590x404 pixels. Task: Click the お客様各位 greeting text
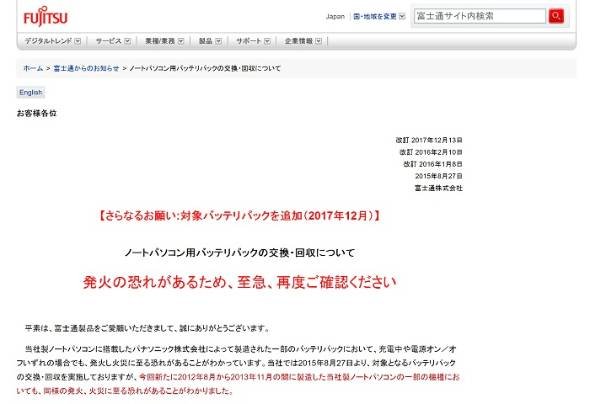coord(36,113)
